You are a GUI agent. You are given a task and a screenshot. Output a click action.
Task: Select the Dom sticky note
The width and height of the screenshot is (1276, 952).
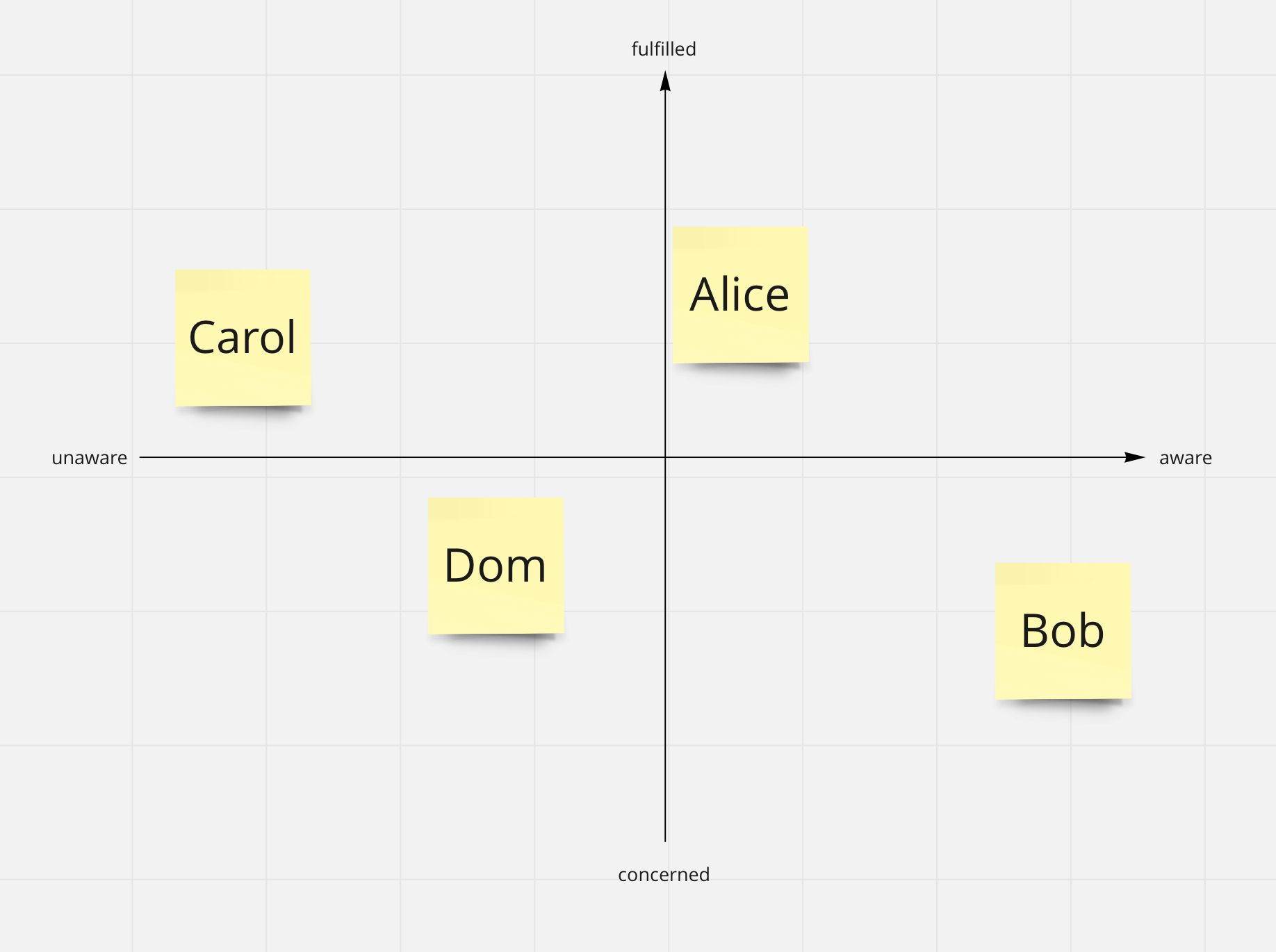(496, 565)
